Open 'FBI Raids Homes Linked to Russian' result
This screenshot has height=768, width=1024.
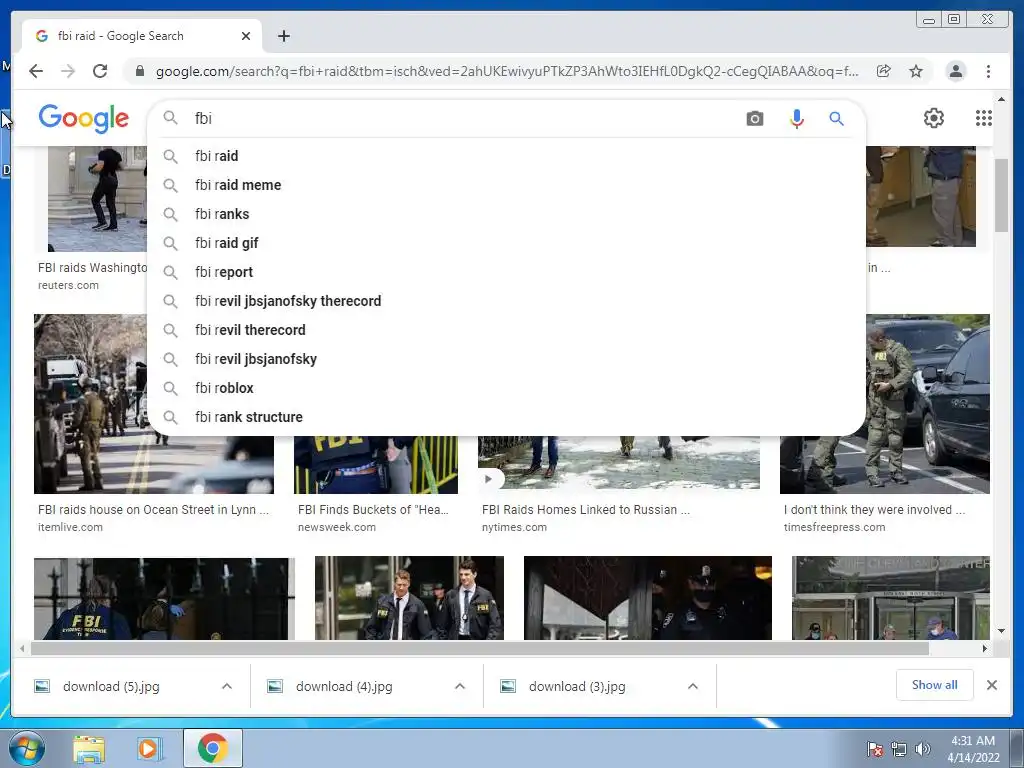coord(585,509)
